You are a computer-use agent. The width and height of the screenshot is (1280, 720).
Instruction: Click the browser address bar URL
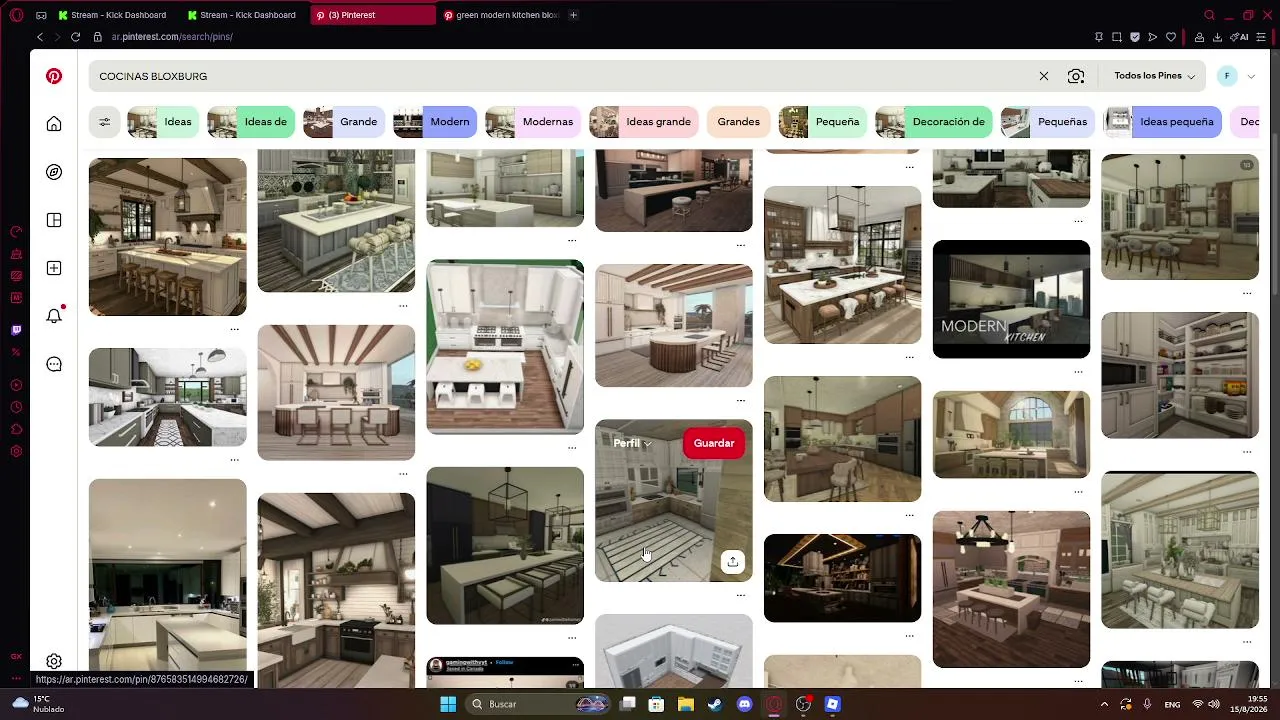(172, 37)
